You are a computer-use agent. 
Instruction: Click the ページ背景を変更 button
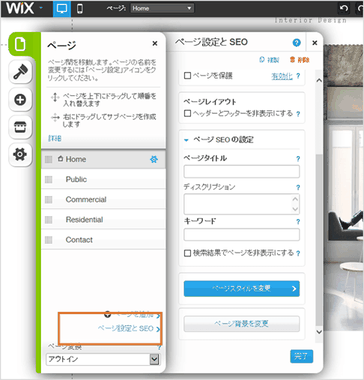click(242, 323)
